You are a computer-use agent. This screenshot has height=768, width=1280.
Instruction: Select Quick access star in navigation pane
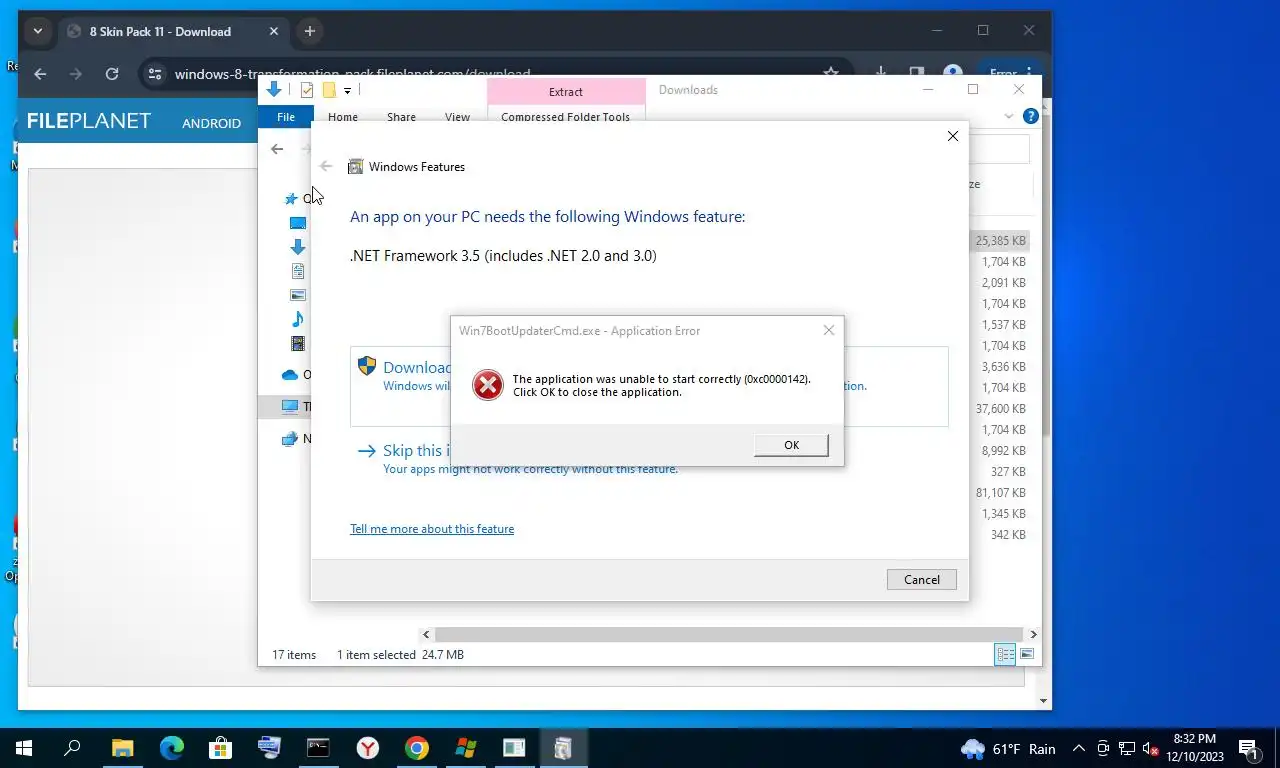coord(291,199)
